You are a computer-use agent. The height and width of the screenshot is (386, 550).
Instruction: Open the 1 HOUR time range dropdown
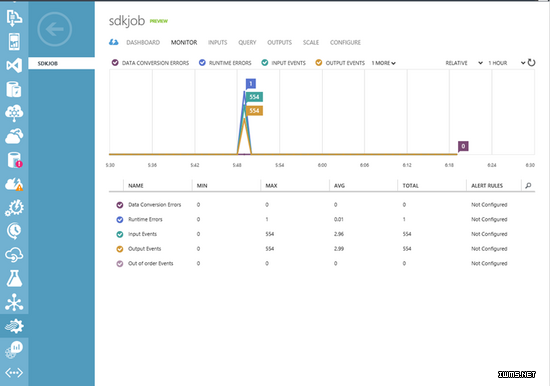click(507, 63)
